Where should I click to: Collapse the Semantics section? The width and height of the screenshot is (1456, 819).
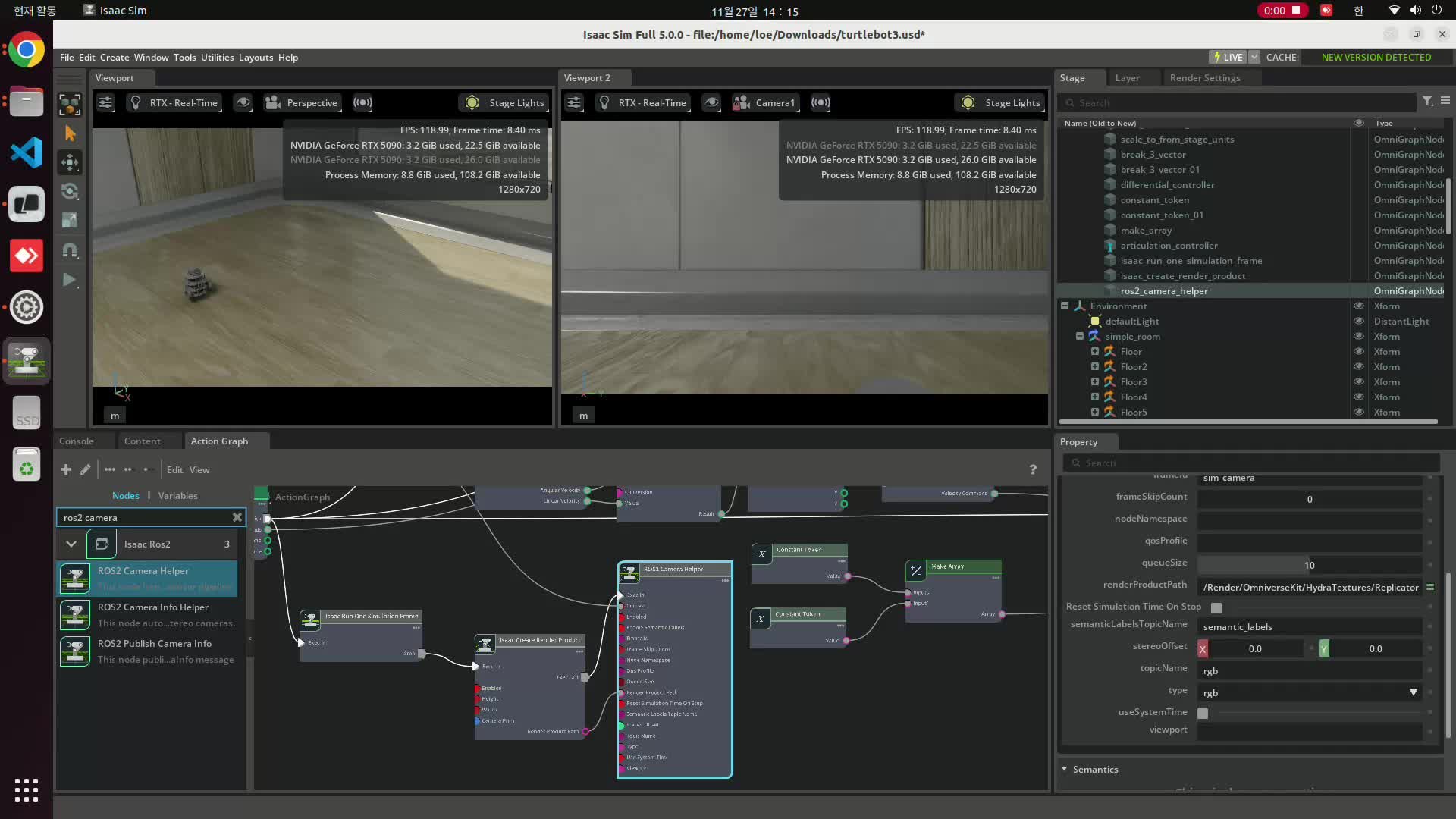tap(1065, 769)
